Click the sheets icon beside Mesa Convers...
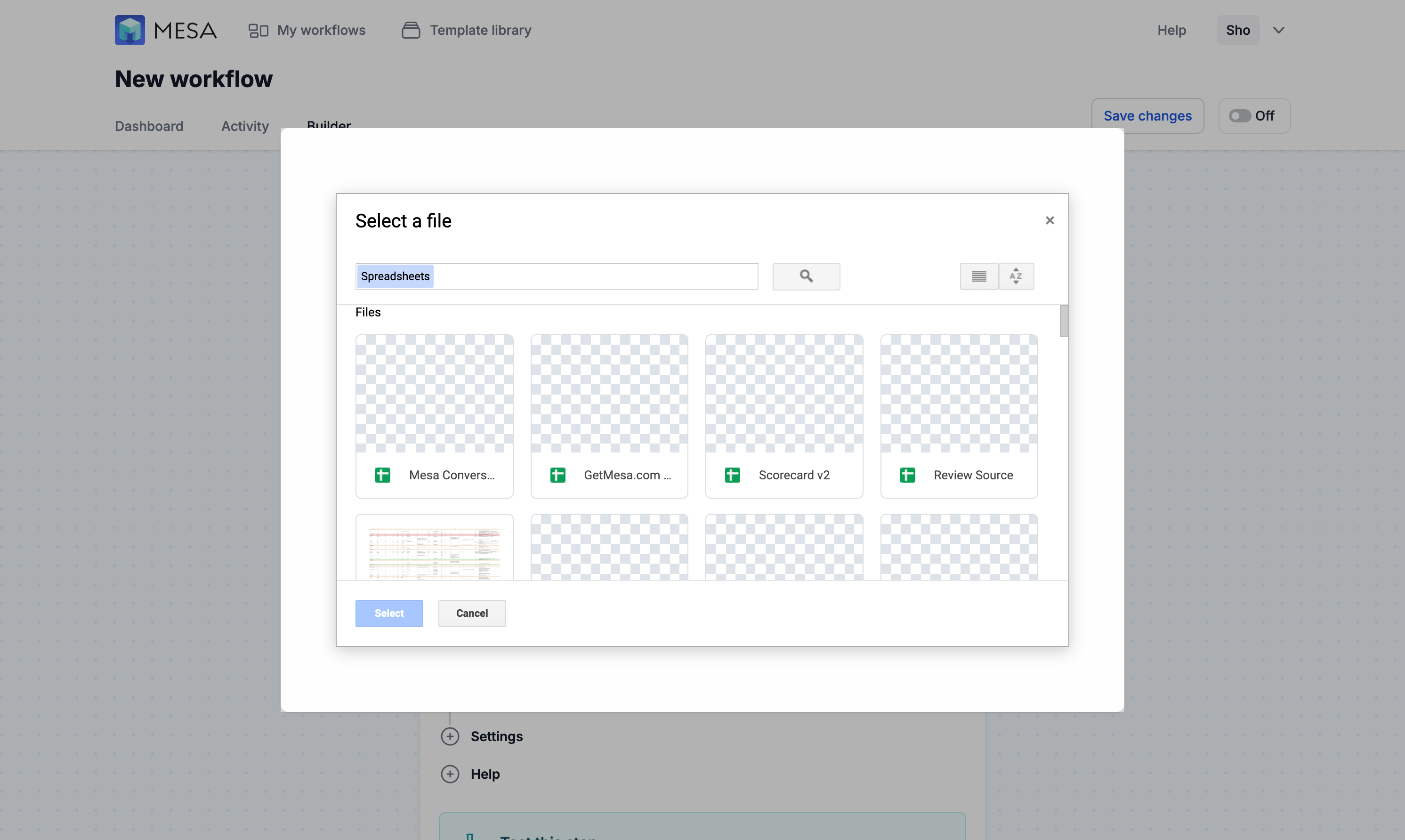The image size is (1405, 840). pyautogui.click(x=382, y=475)
